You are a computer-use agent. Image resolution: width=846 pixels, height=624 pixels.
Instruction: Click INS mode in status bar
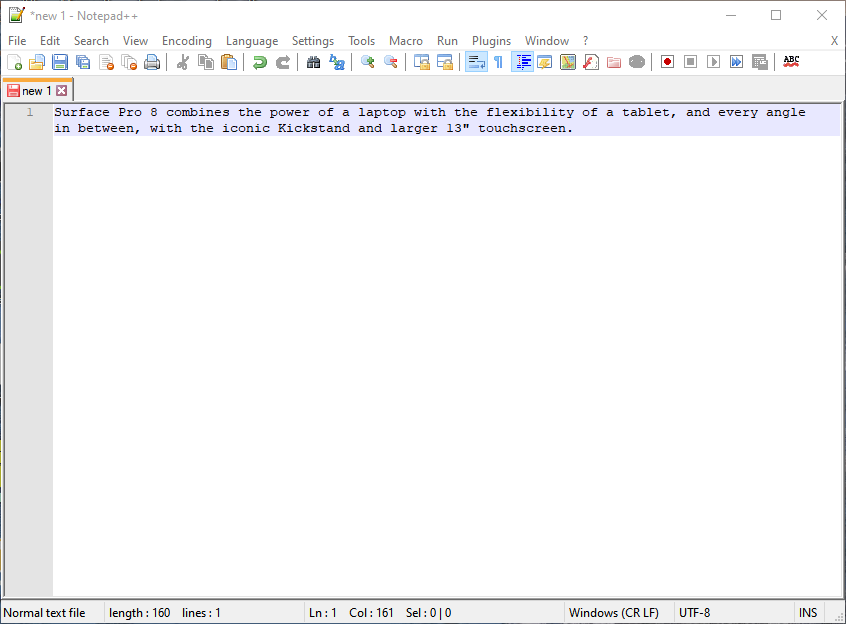pos(808,613)
